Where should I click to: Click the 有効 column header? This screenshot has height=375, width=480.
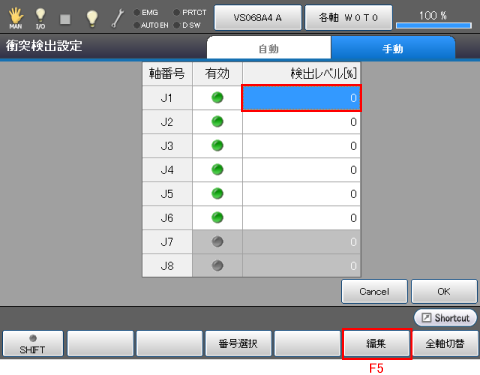pyautogui.click(x=217, y=73)
